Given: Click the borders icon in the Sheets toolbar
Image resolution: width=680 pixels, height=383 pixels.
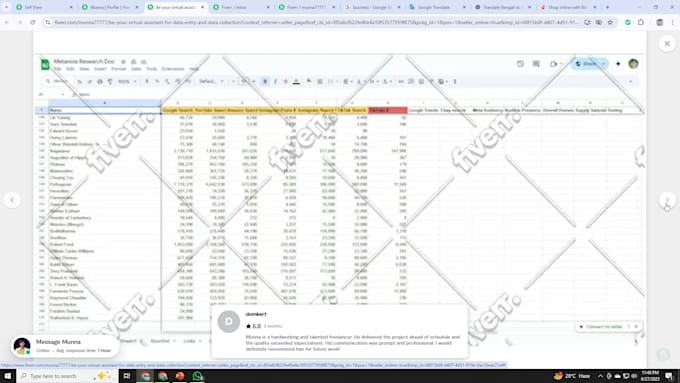Looking at the screenshot, I should tap(320, 81).
